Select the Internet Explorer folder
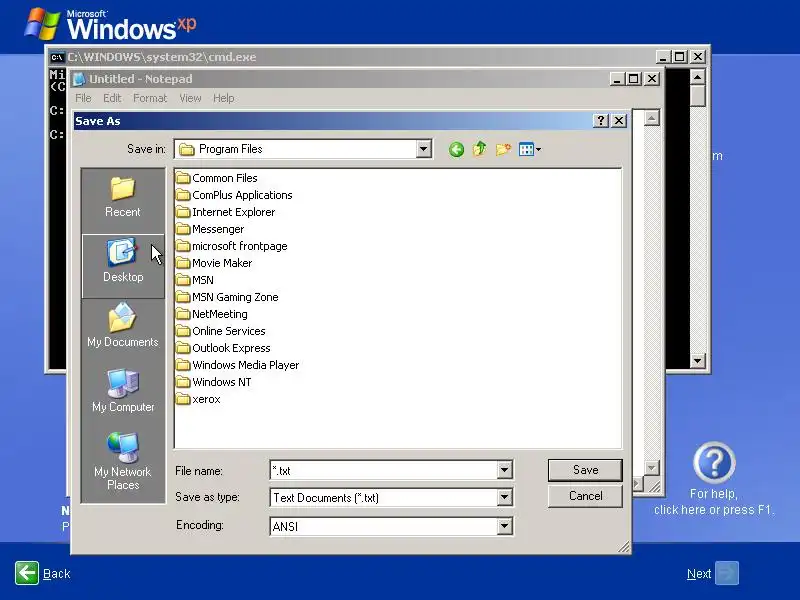 click(x=226, y=212)
